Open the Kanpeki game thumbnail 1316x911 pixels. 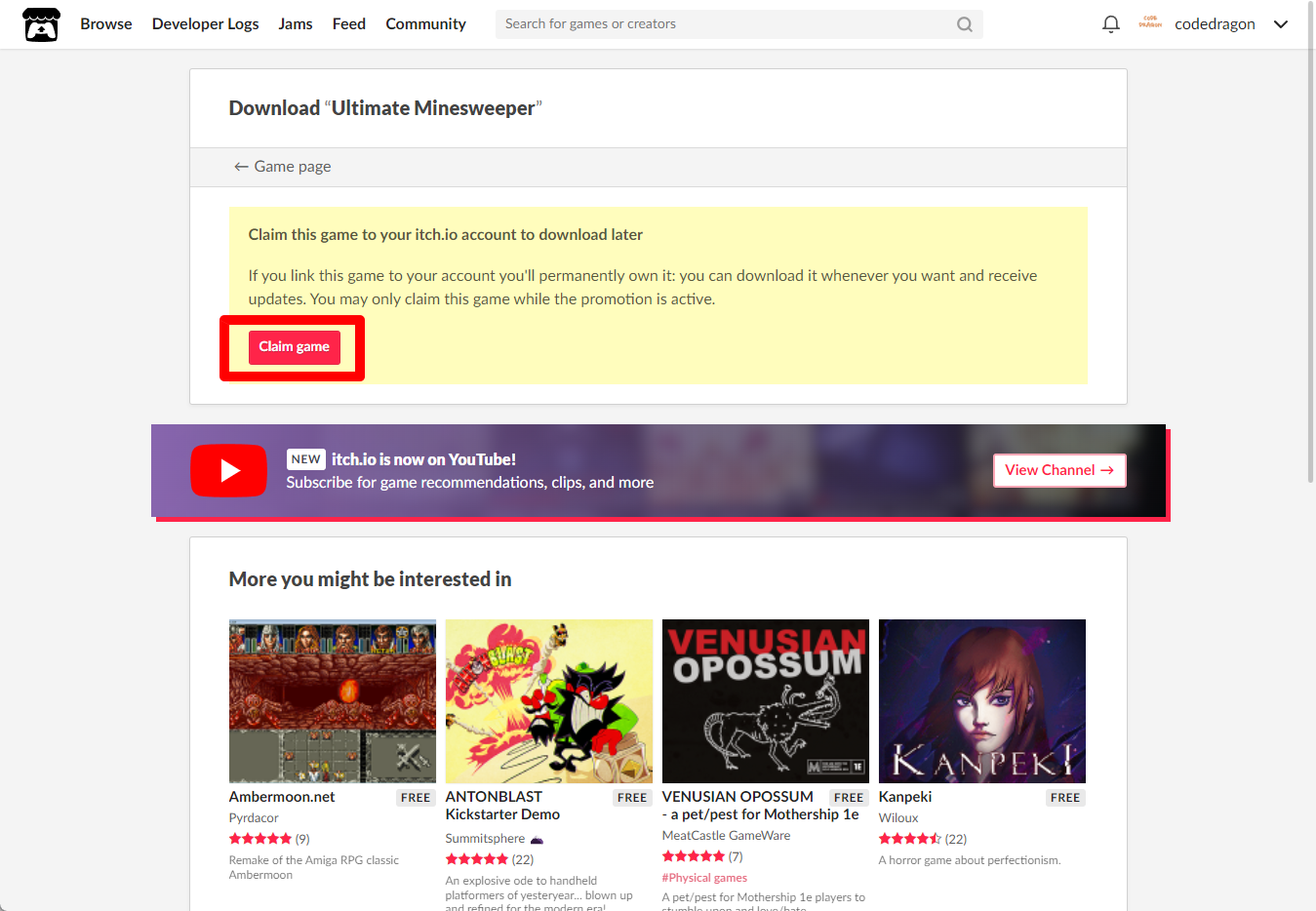pos(982,701)
